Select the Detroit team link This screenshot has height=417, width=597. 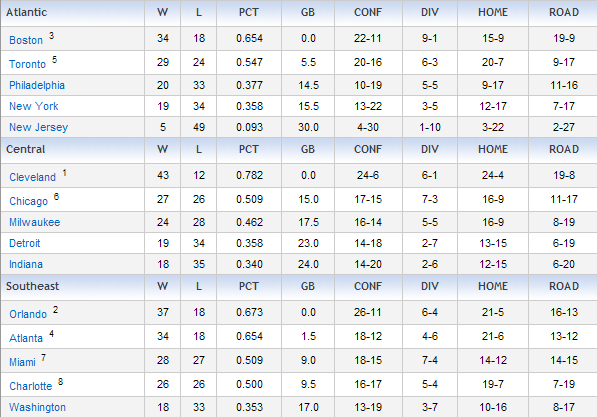25,243
